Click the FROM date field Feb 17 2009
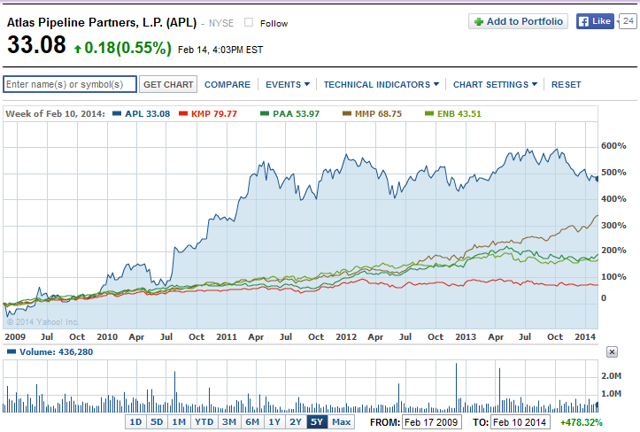This screenshot has height=432, width=640. coord(432,422)
